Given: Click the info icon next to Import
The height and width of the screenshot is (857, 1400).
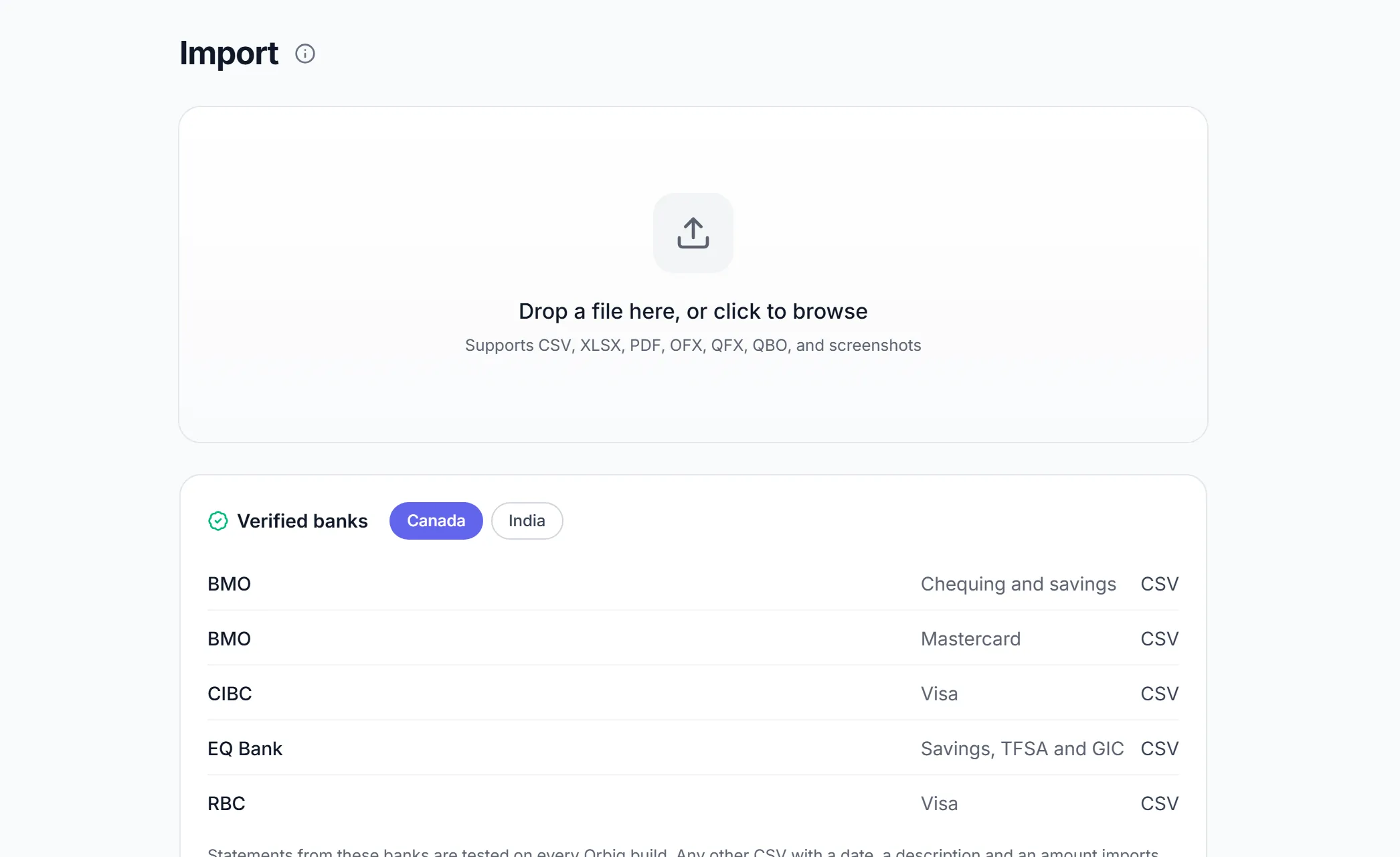Looking at the screenshot, I should [305, 54].
